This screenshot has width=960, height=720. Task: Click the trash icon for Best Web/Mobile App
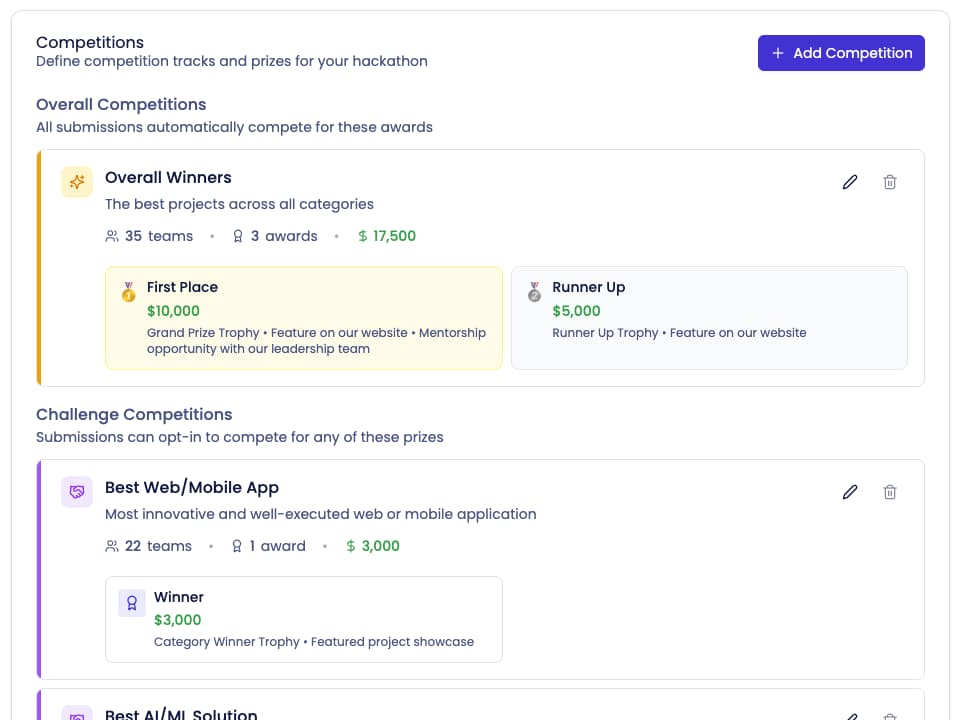(x=890, y=492)
